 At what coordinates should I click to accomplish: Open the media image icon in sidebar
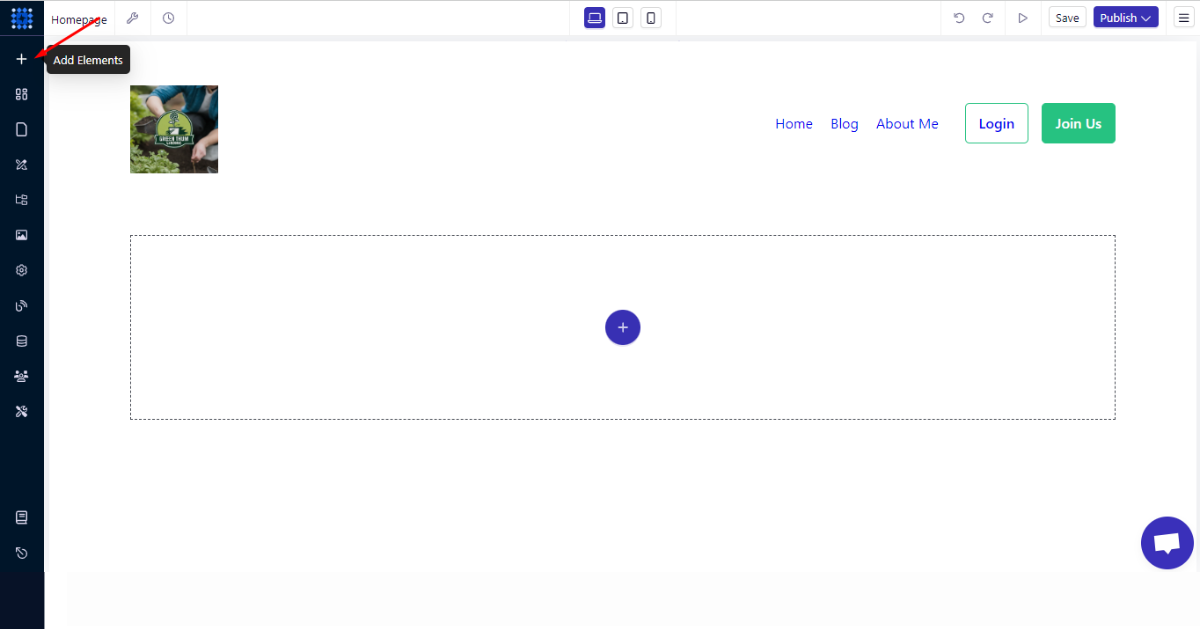[x=21, y=235]
